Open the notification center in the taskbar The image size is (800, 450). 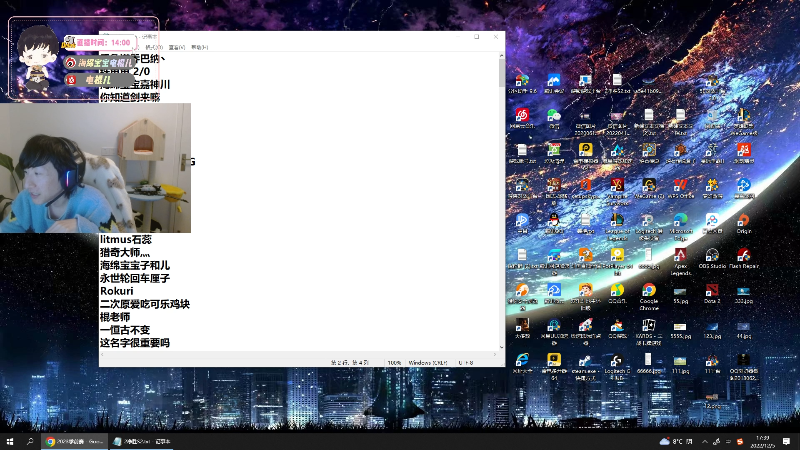(786, 441)
